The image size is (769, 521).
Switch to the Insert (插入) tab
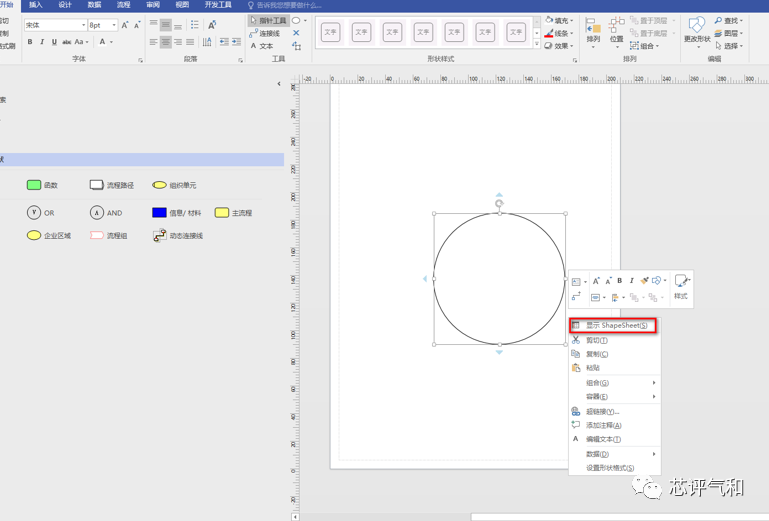click(36, 5)
